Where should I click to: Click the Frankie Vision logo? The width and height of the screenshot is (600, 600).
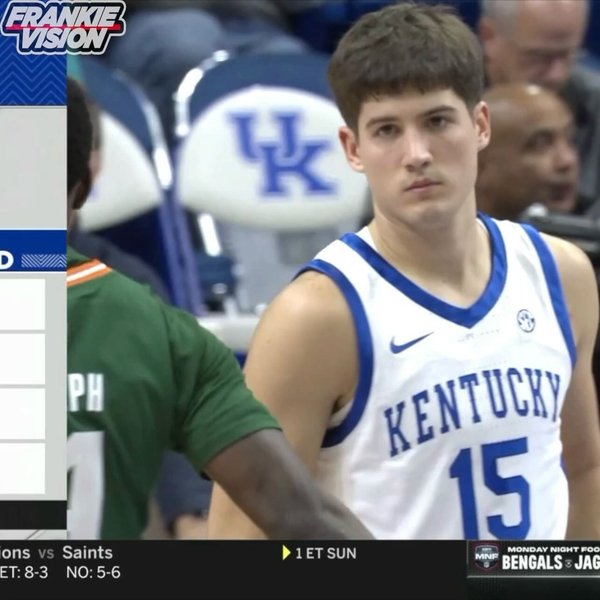64,27
